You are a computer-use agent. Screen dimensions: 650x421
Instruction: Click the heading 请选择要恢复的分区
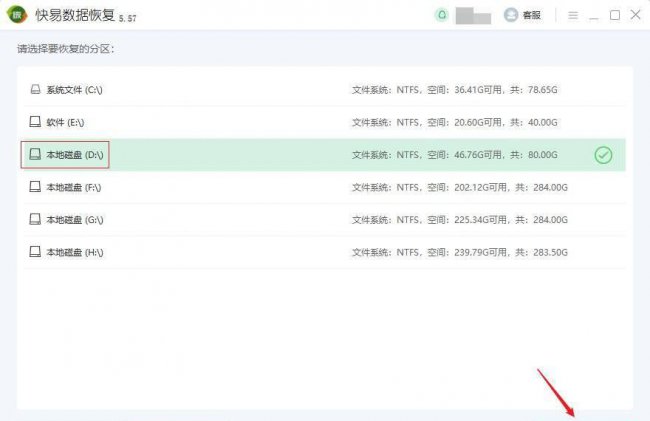65,49
